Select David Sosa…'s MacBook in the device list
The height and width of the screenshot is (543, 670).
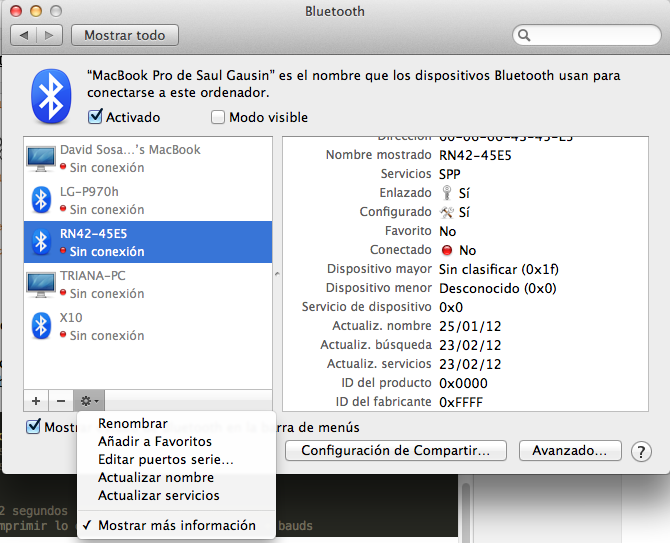pyautogui.click(x=148, y=158)
